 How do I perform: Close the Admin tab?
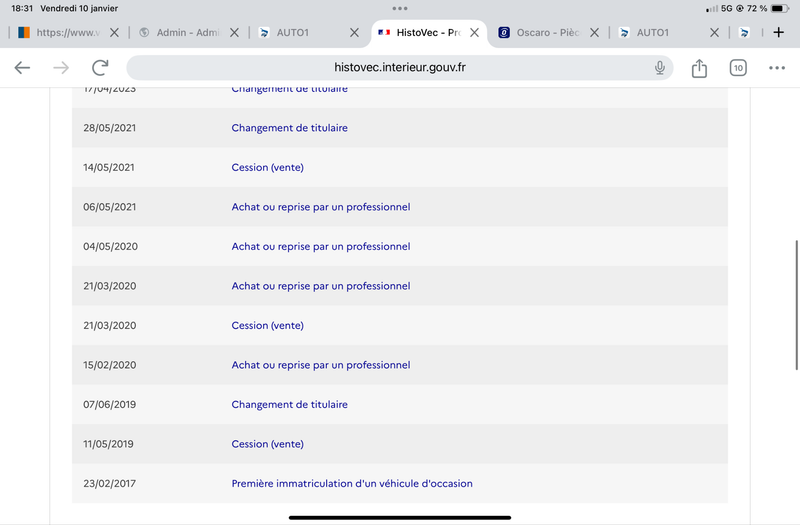pos(234,33)
